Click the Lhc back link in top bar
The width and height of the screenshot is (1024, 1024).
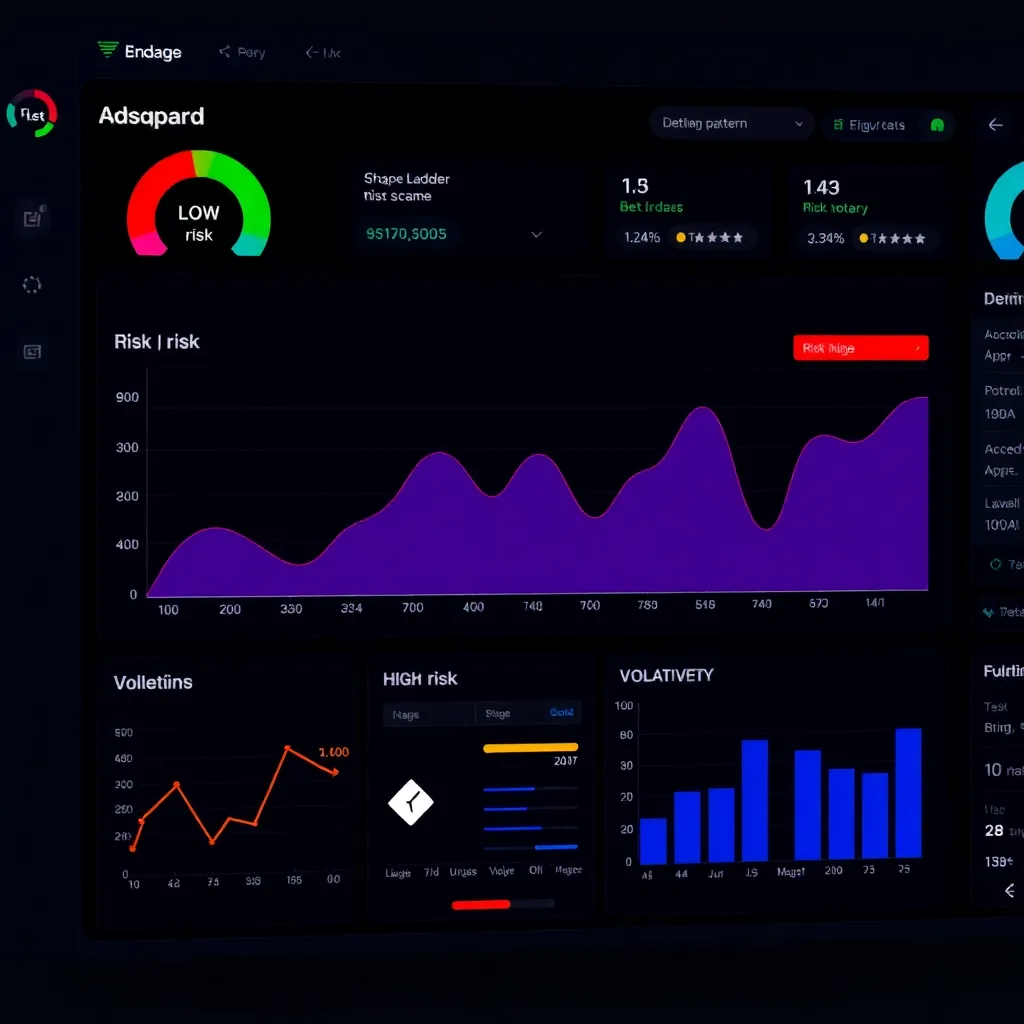(323, 52)
